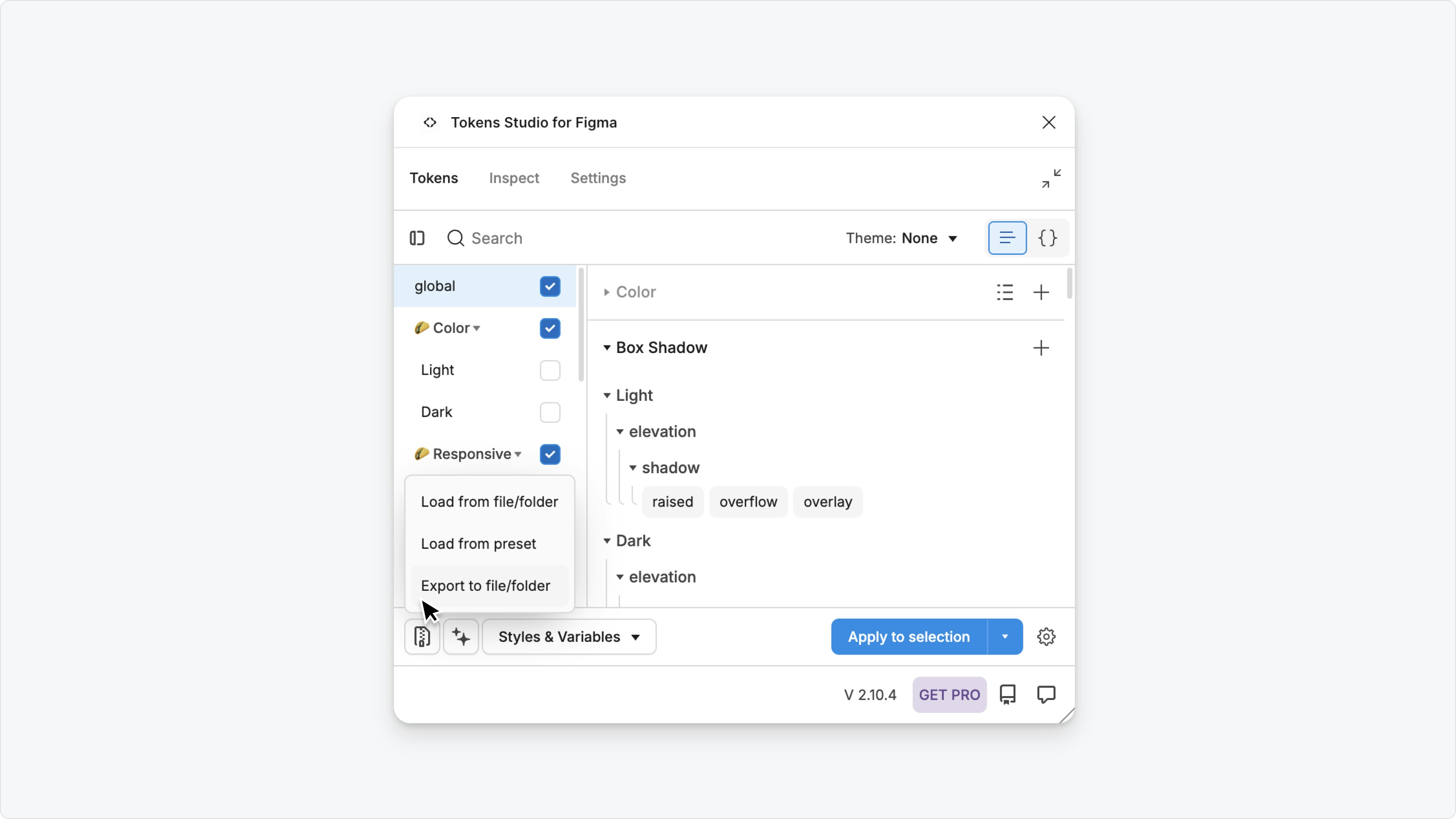The height and width of the screenshot is (819, 1456).
Task: Minimize plugin with collapse arrows icon
Action: pyautogui.click(x=1051, y=179)
